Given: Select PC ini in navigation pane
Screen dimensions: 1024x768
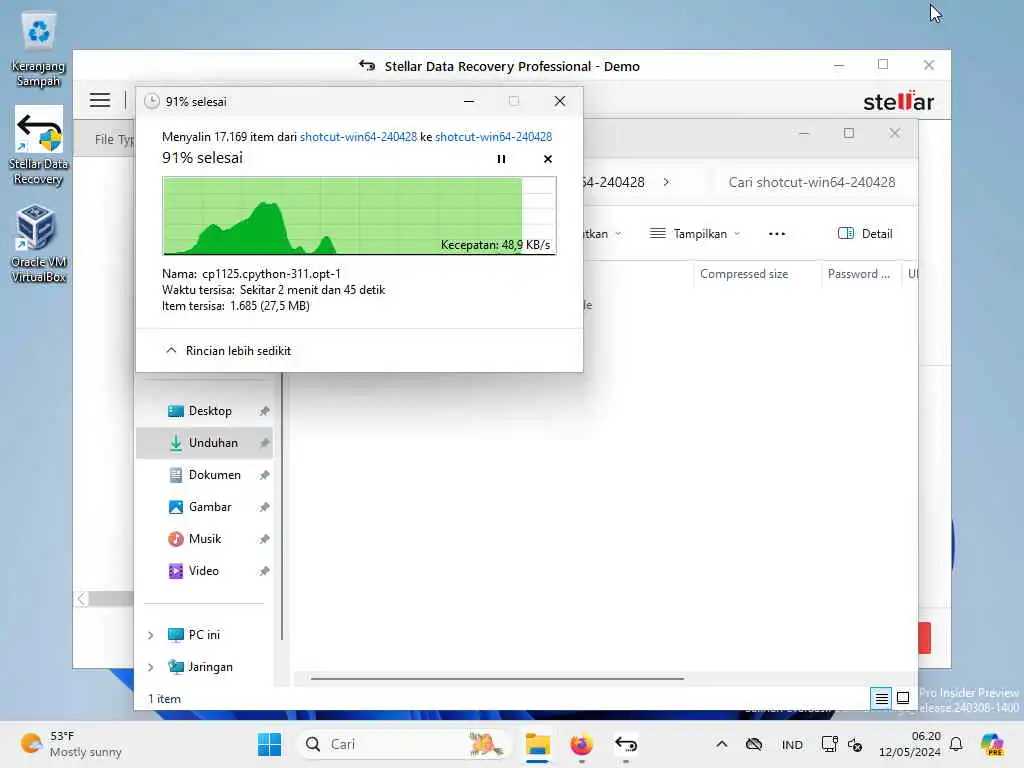Looking at the screenshot, I should point(204,635).
